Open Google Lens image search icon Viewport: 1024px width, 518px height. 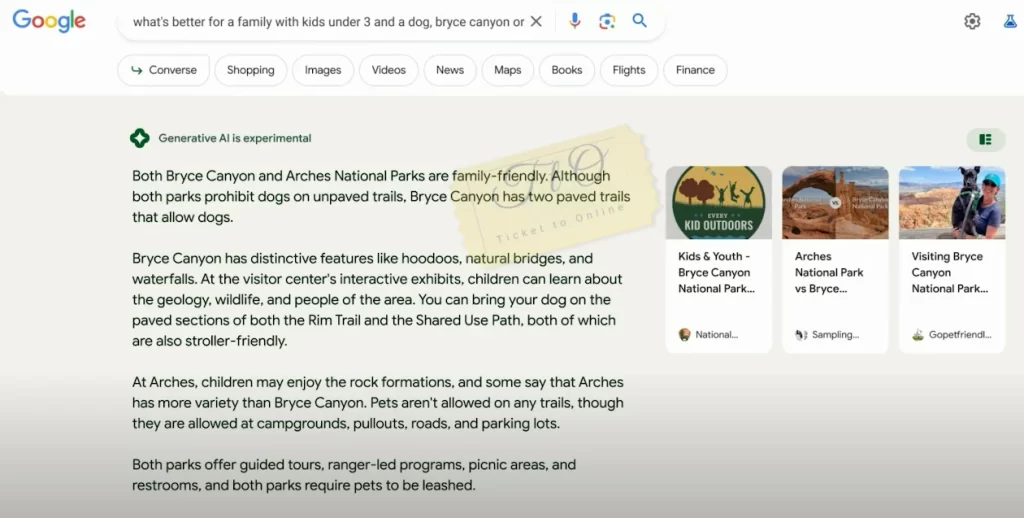(607, 21)
